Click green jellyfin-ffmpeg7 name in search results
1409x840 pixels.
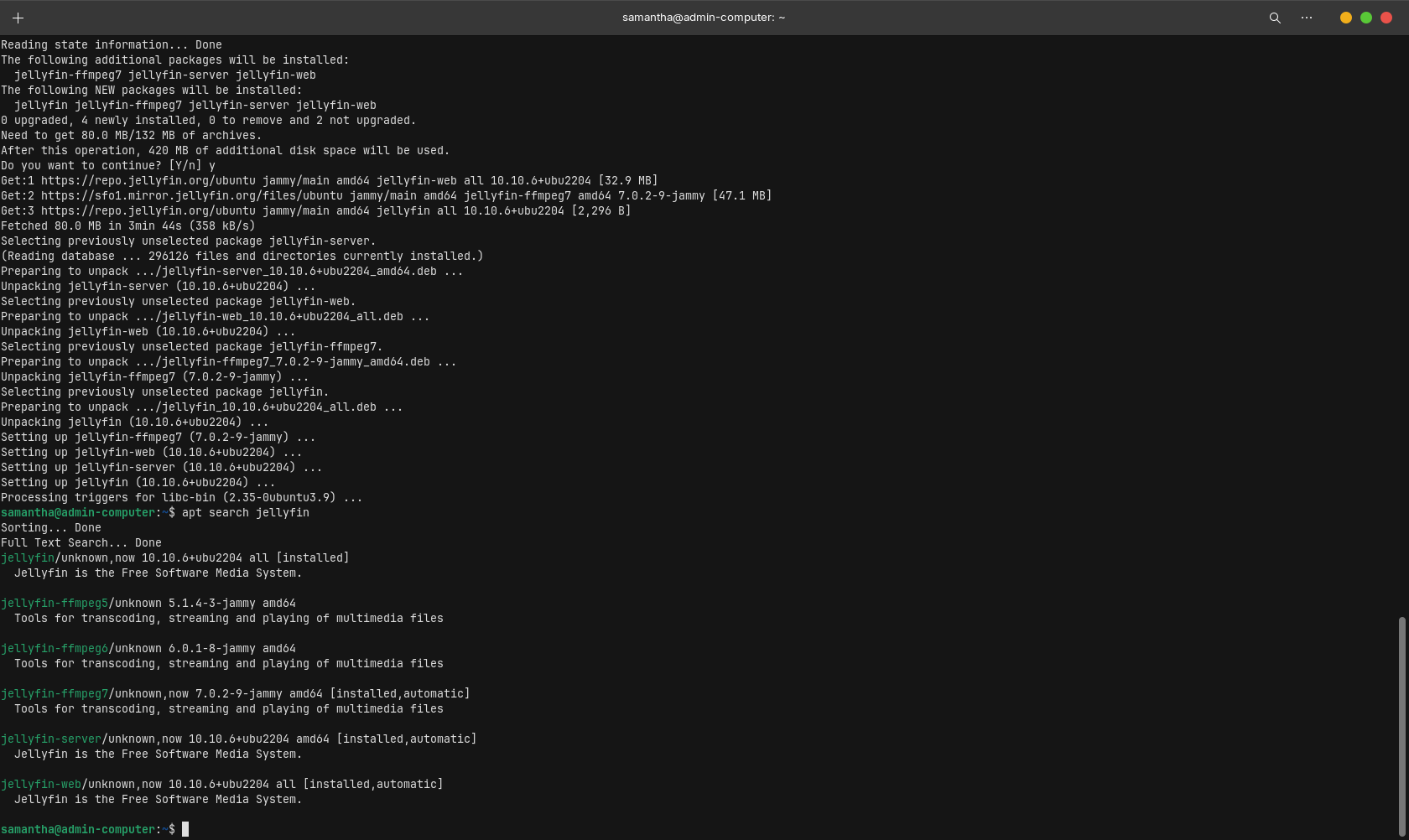pyautogui.click(x=55, y=693)
